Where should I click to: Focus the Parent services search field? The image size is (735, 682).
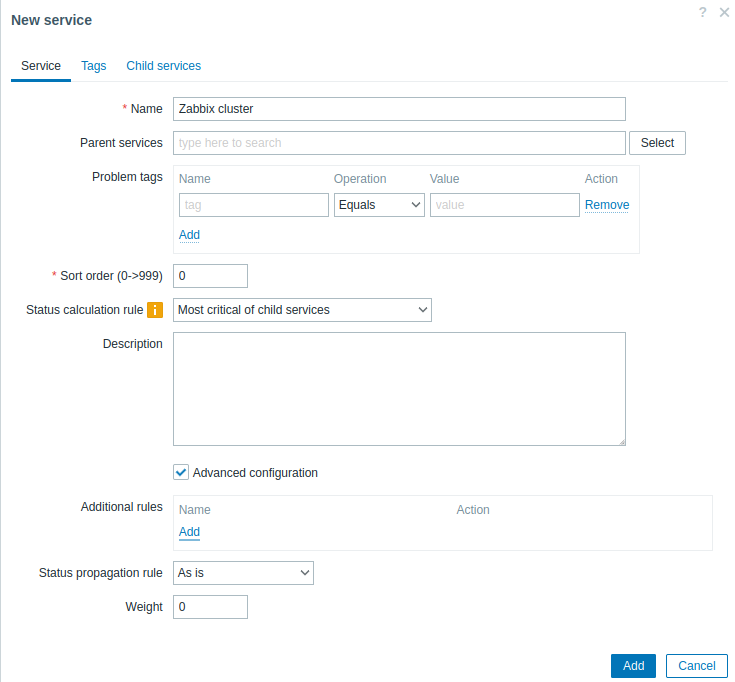click(x=399, y=143)
